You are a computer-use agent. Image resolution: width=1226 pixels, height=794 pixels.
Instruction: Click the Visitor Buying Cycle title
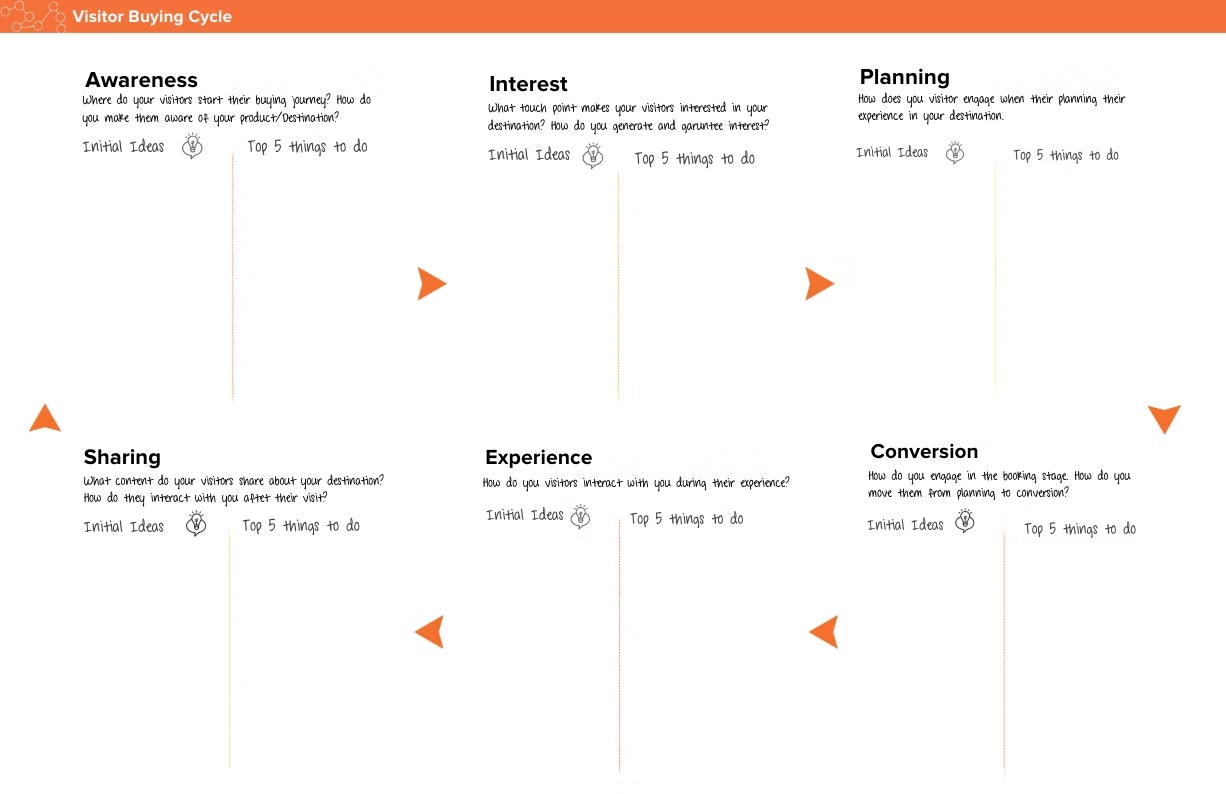152,17
